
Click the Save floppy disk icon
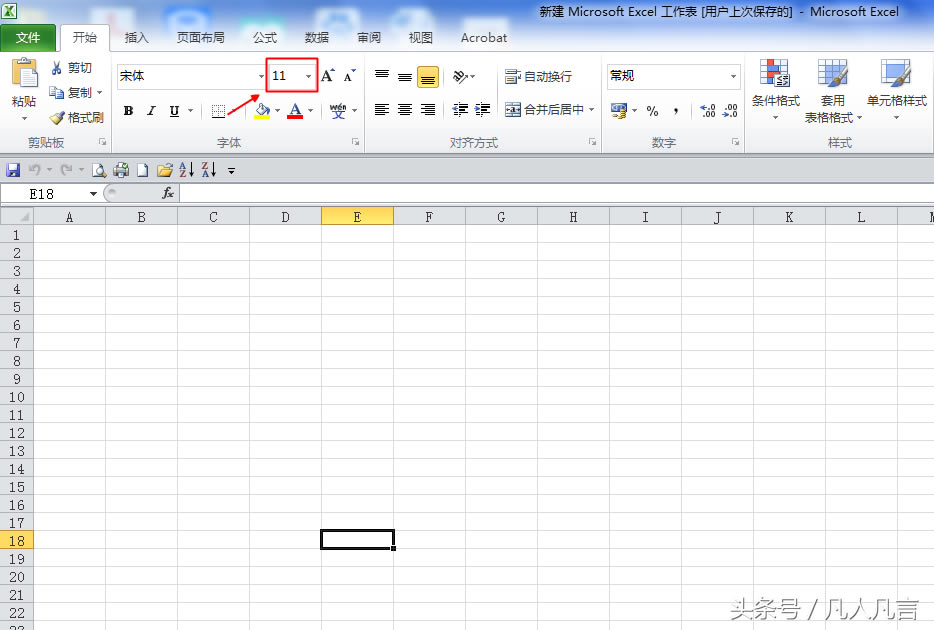[13, 170]
